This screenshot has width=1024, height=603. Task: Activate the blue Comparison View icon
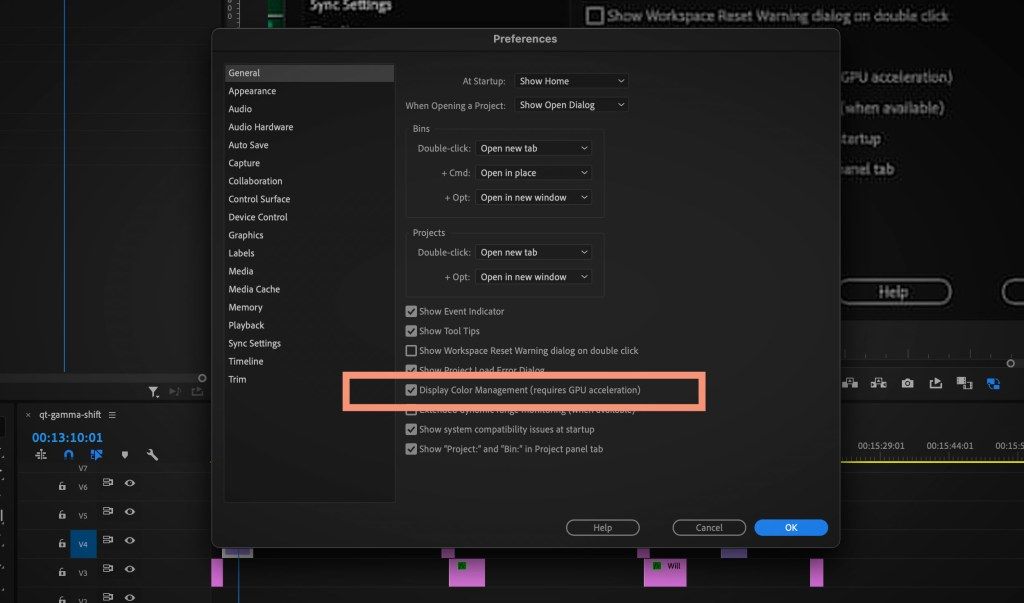coord(992,383)
